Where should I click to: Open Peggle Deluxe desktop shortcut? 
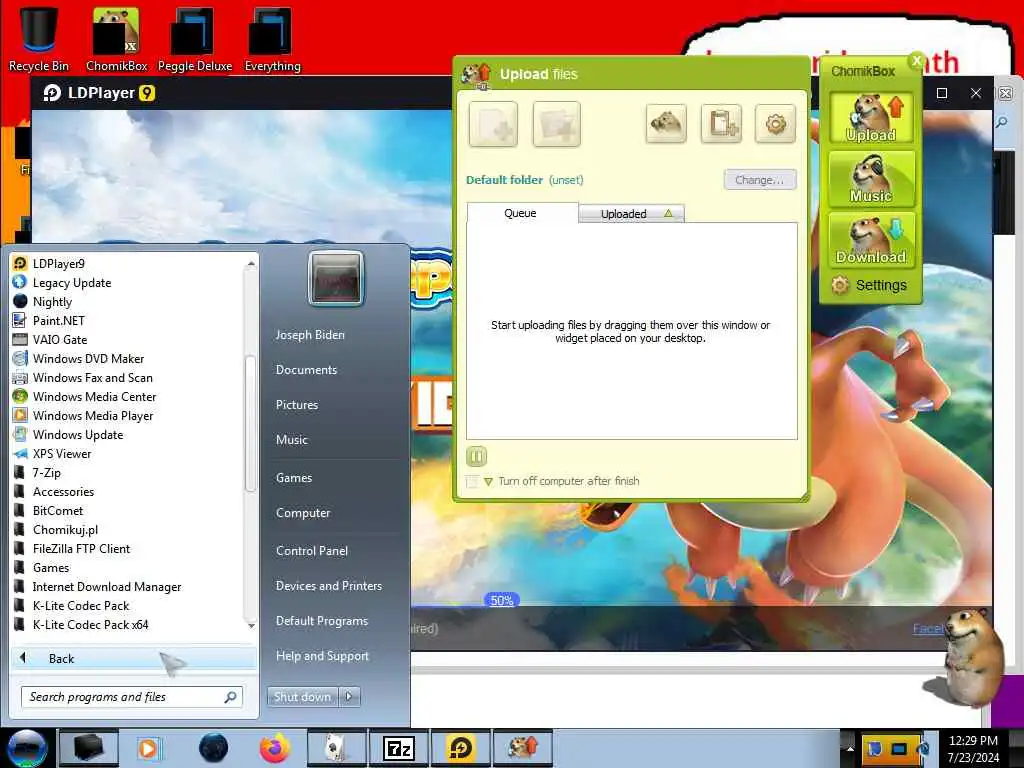point(195,40)
